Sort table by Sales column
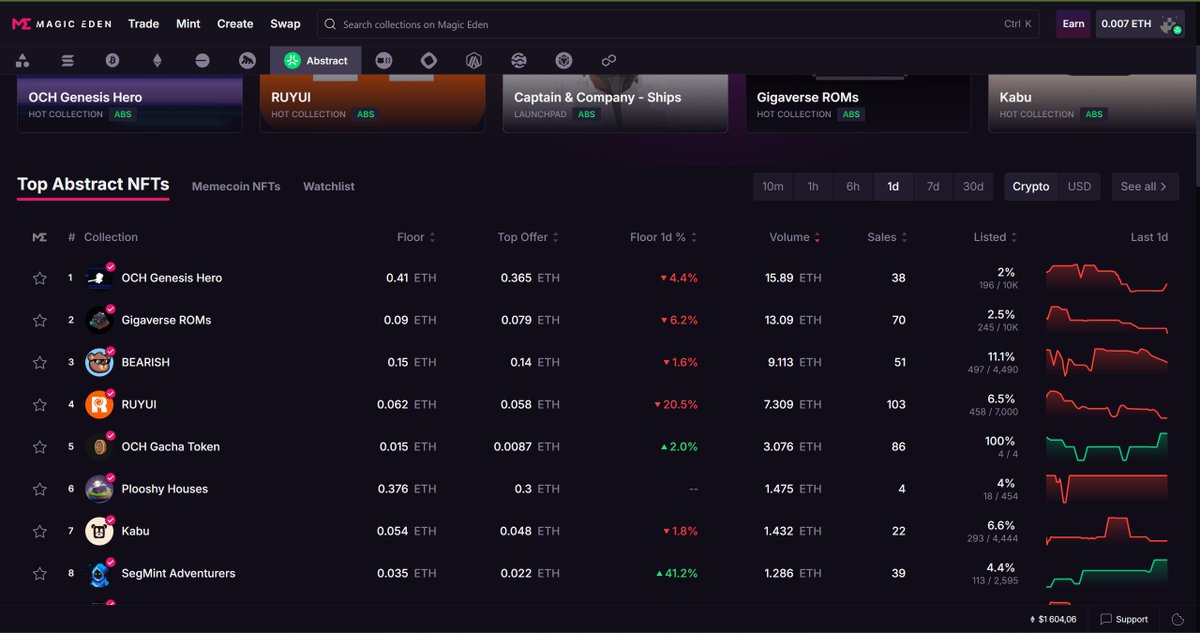This screenshot has width=1200, height=633. (x=887, y=237)
